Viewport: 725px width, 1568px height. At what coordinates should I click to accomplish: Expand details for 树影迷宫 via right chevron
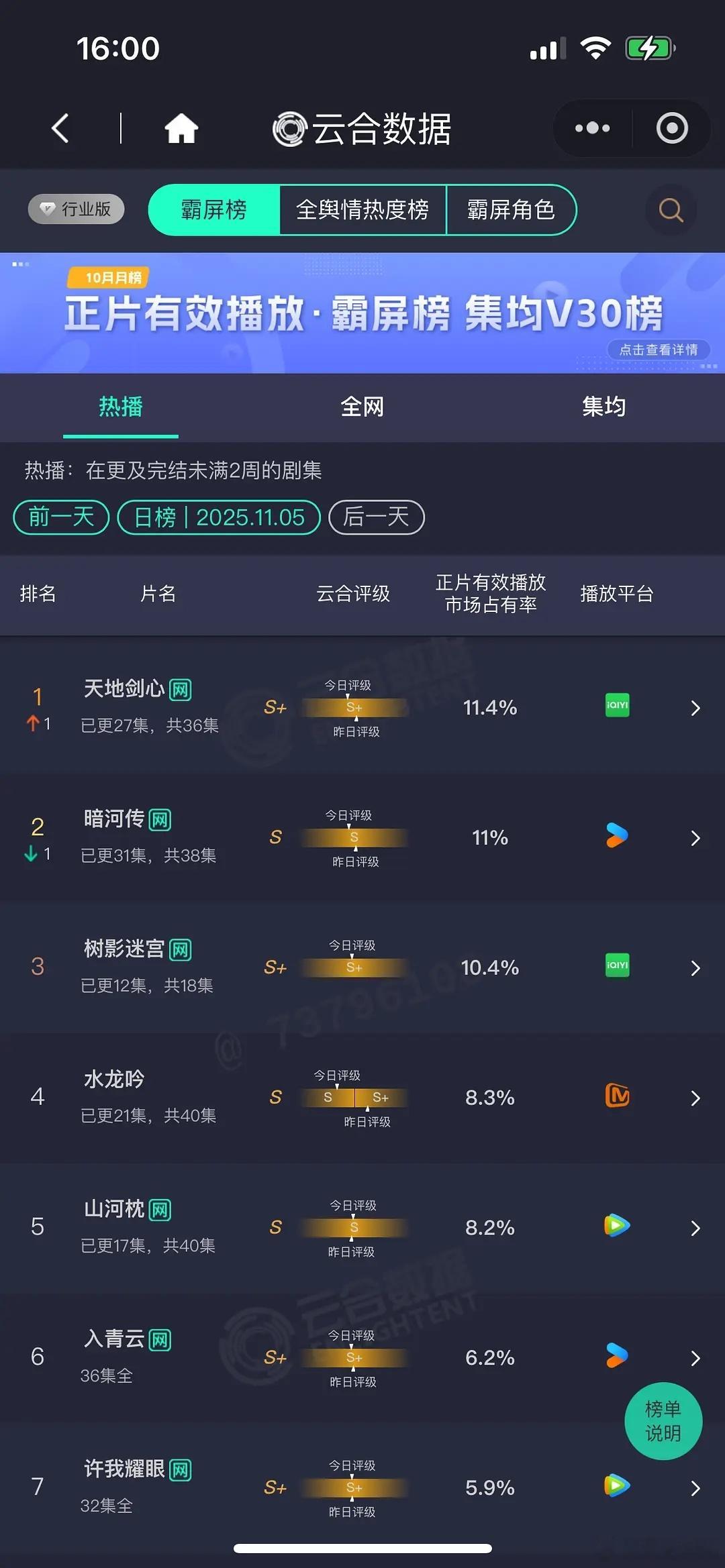coord(695,968)
